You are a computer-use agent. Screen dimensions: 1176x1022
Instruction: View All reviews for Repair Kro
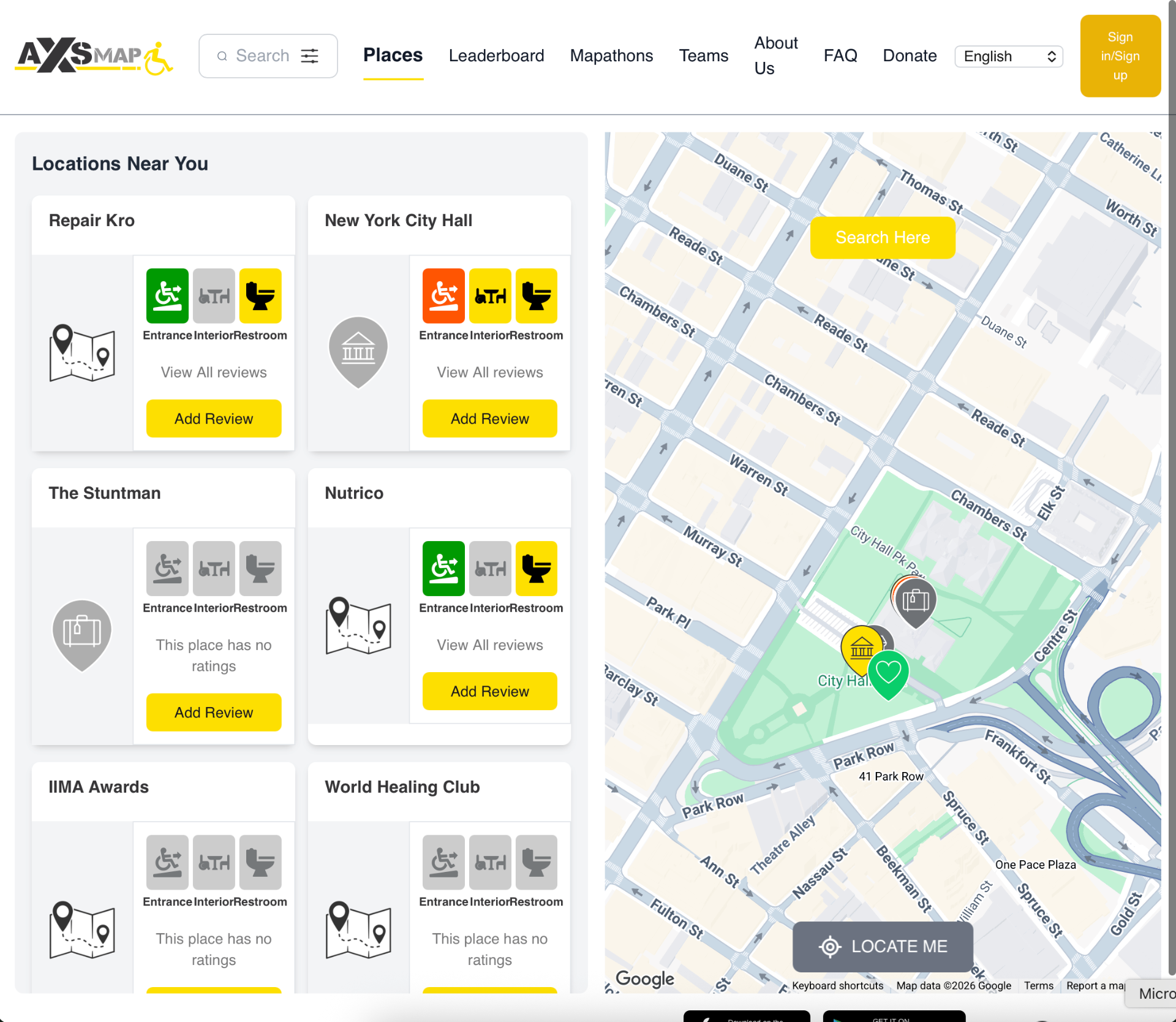(214, 373)
